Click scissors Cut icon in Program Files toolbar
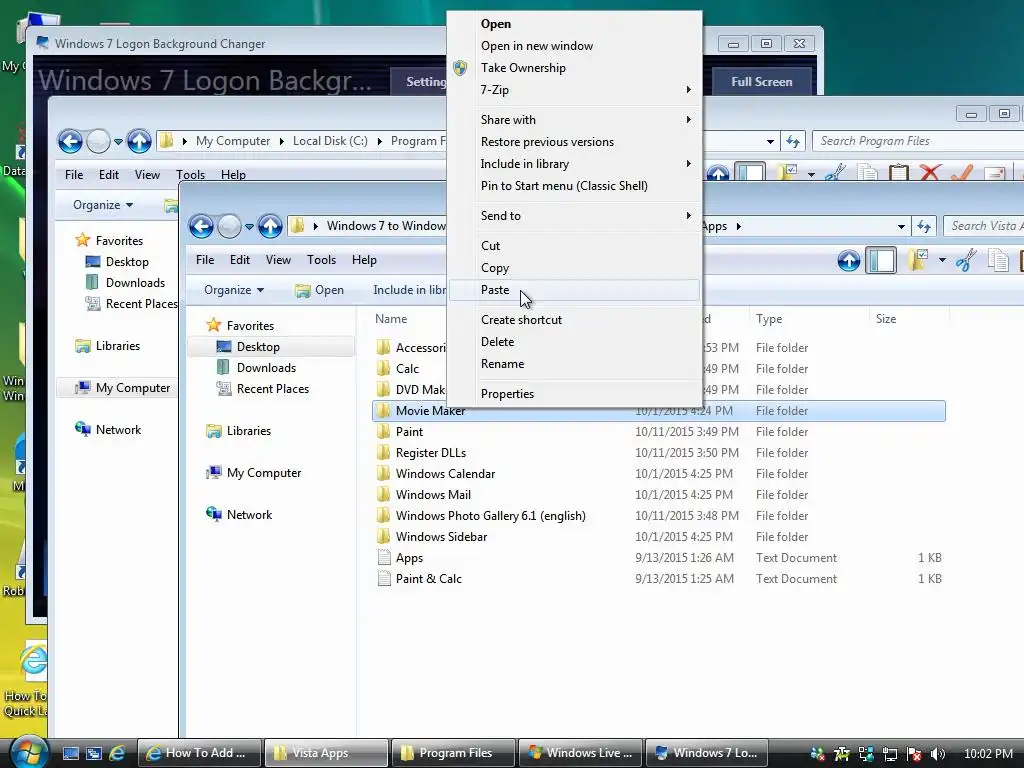Image resolution: width=1024 pixels, height=768 pixels. tap(835, 172)
